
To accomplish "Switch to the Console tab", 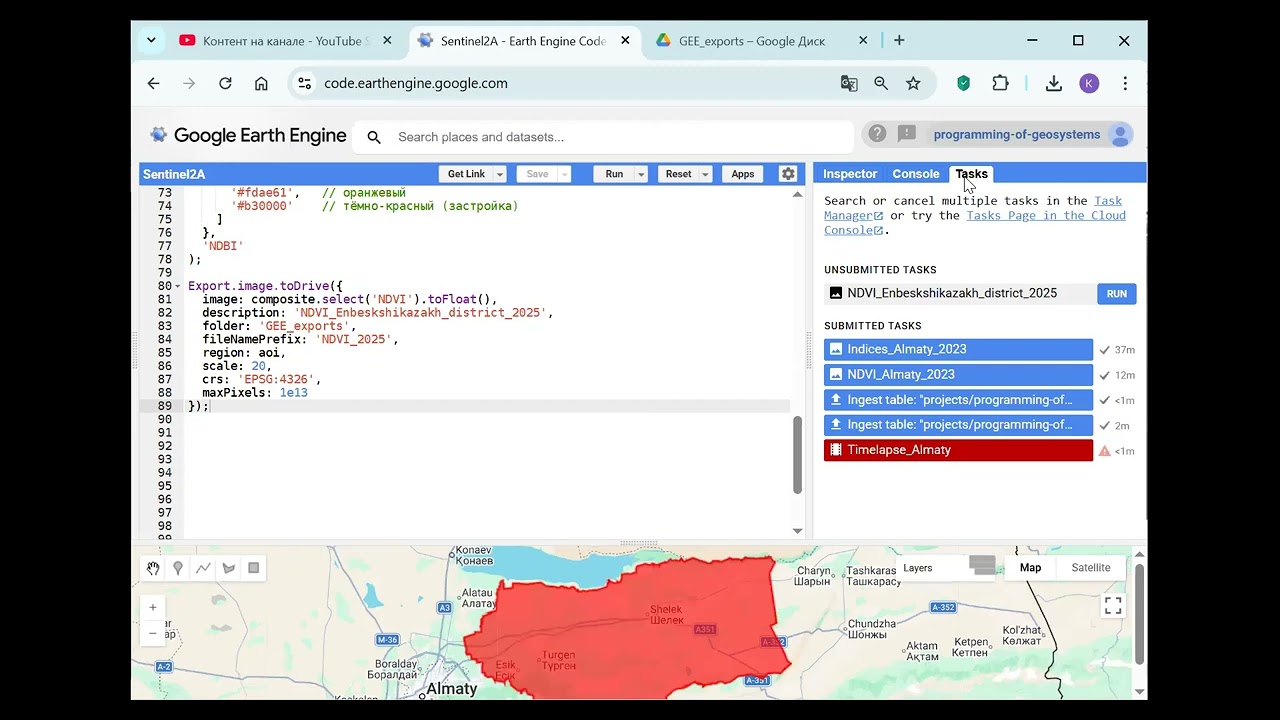I will tap(916, 174).
